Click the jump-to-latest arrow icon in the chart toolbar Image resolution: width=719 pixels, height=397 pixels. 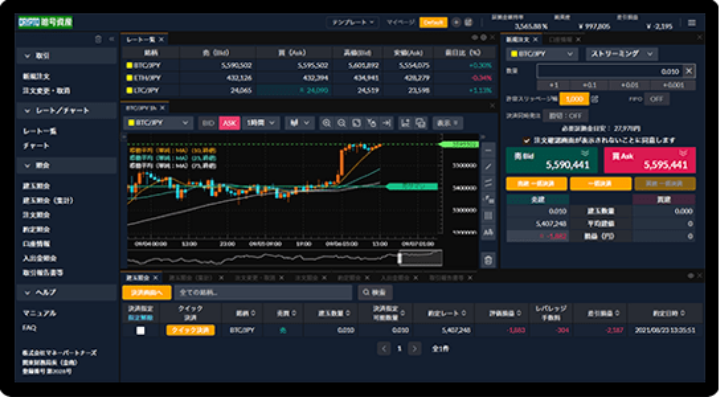(387, 123)
